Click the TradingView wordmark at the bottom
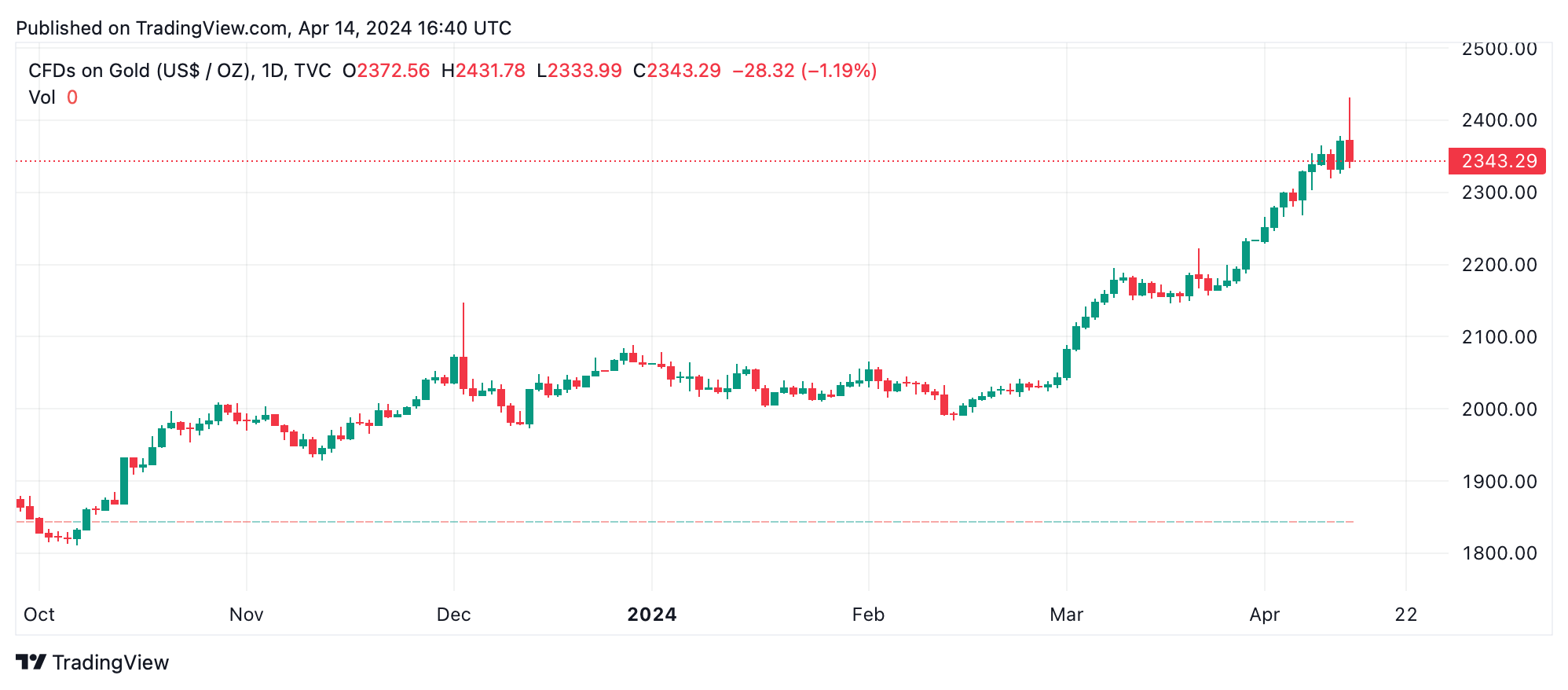This screenshot has height=690, width=1568. click(x=111, y=662)
